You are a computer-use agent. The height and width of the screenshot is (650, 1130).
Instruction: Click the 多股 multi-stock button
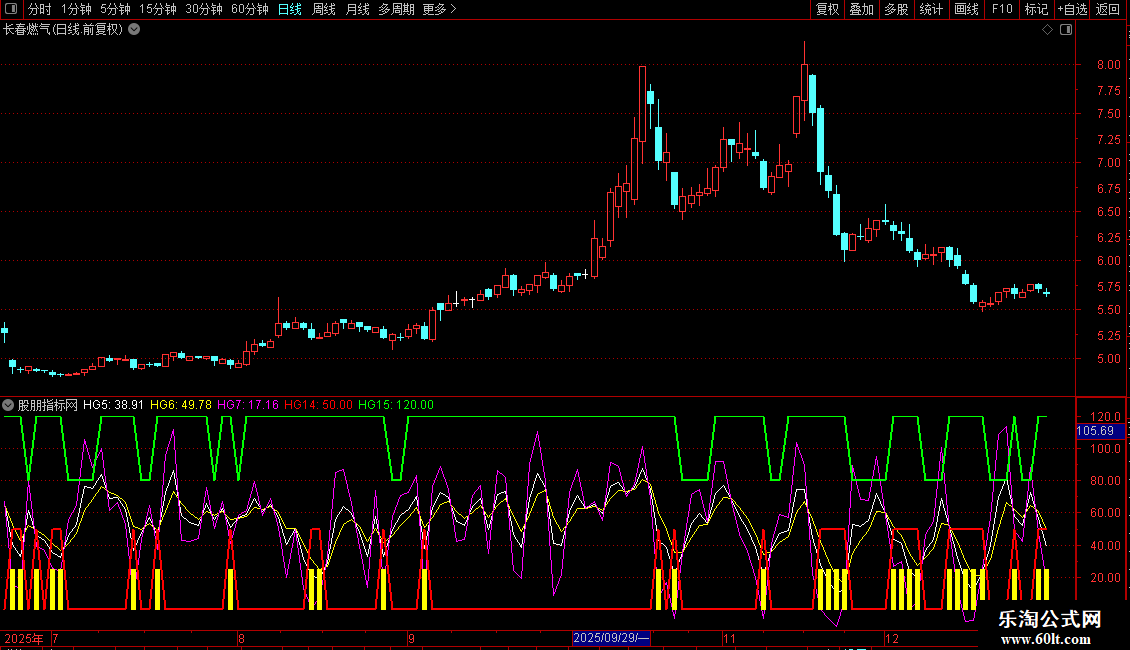896,9
